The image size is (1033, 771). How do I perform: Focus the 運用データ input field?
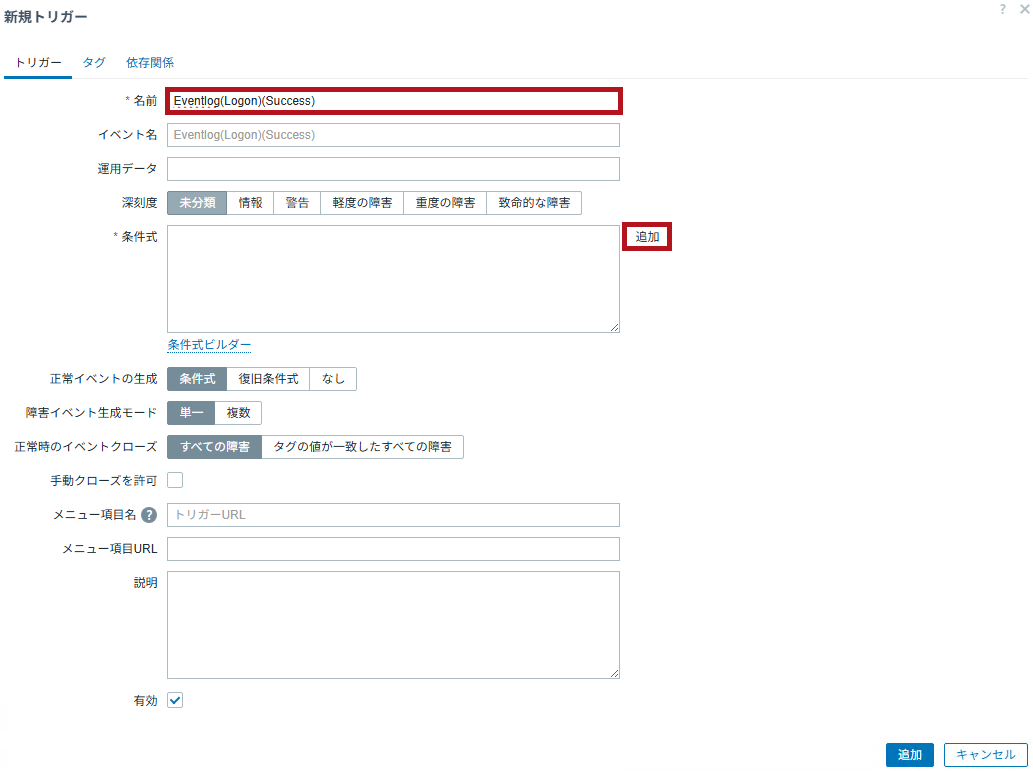coord(393,169)
